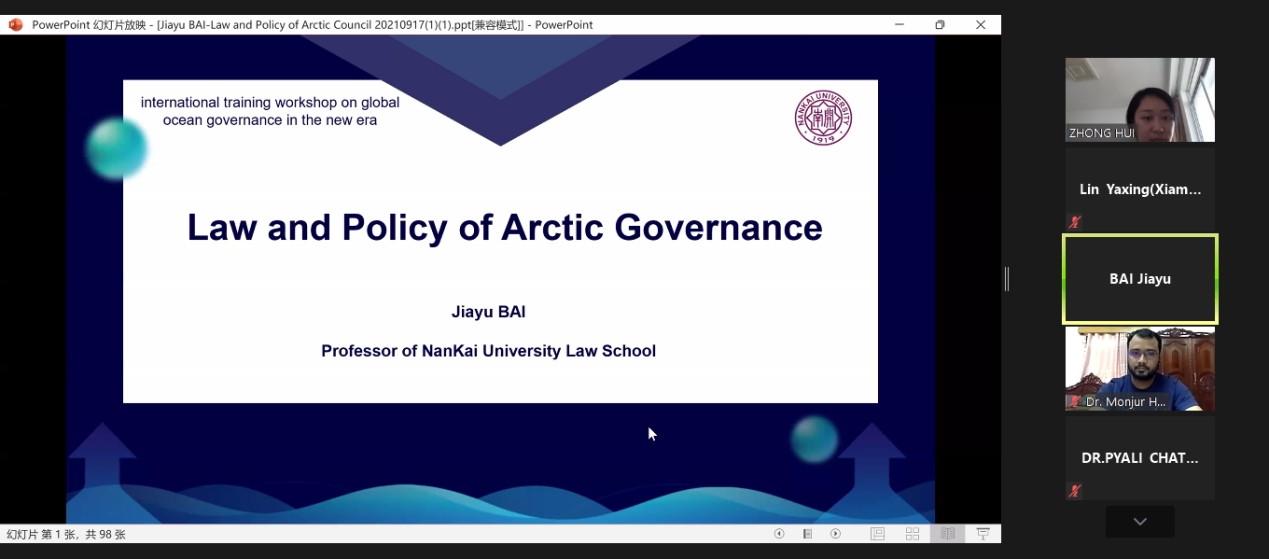Image resolution: width=1269 pixels, height=559 pixels.
Task: Click the slide title Law and Policy text
Action: pyautogui.click(x=504, y=228)
